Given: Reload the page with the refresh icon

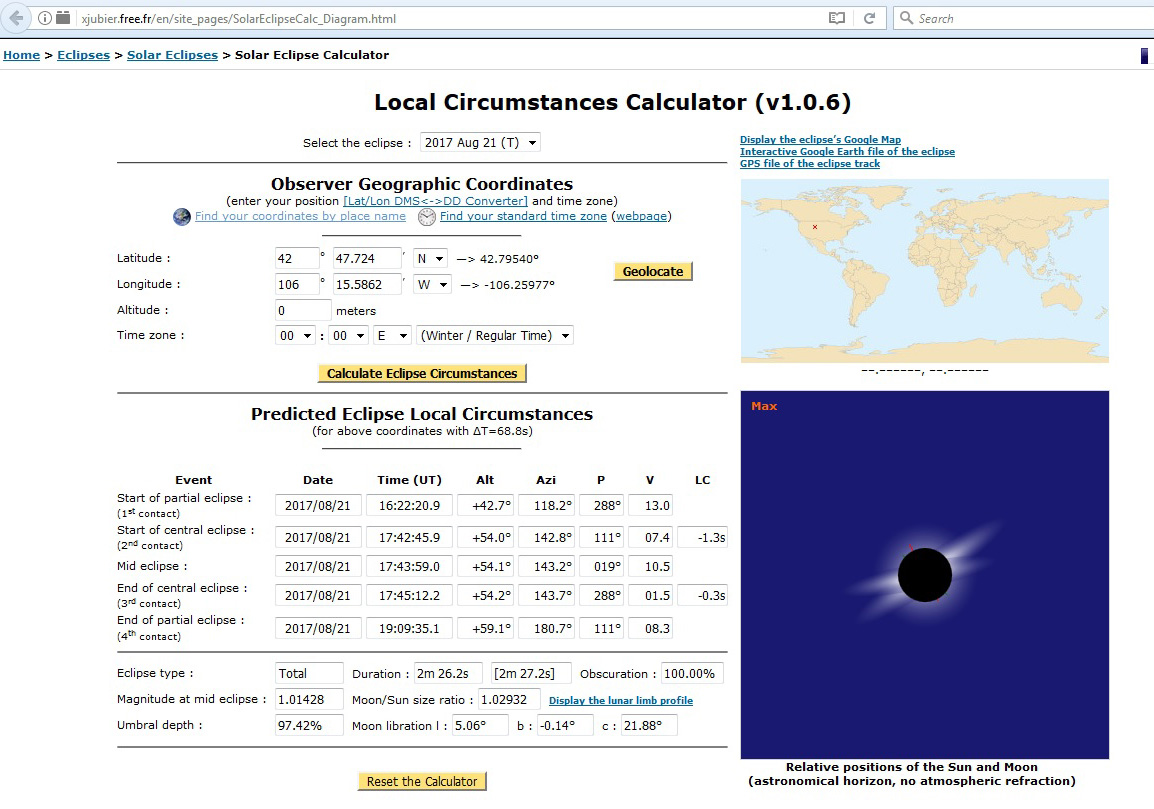Looking at the screenshot, I should [869, 18].
